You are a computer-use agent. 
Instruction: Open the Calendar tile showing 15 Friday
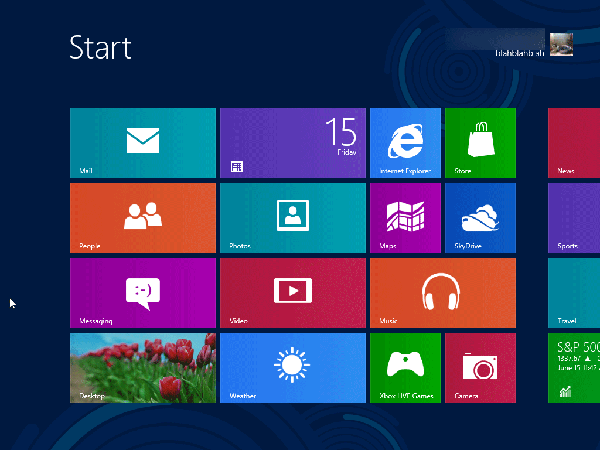293,143
